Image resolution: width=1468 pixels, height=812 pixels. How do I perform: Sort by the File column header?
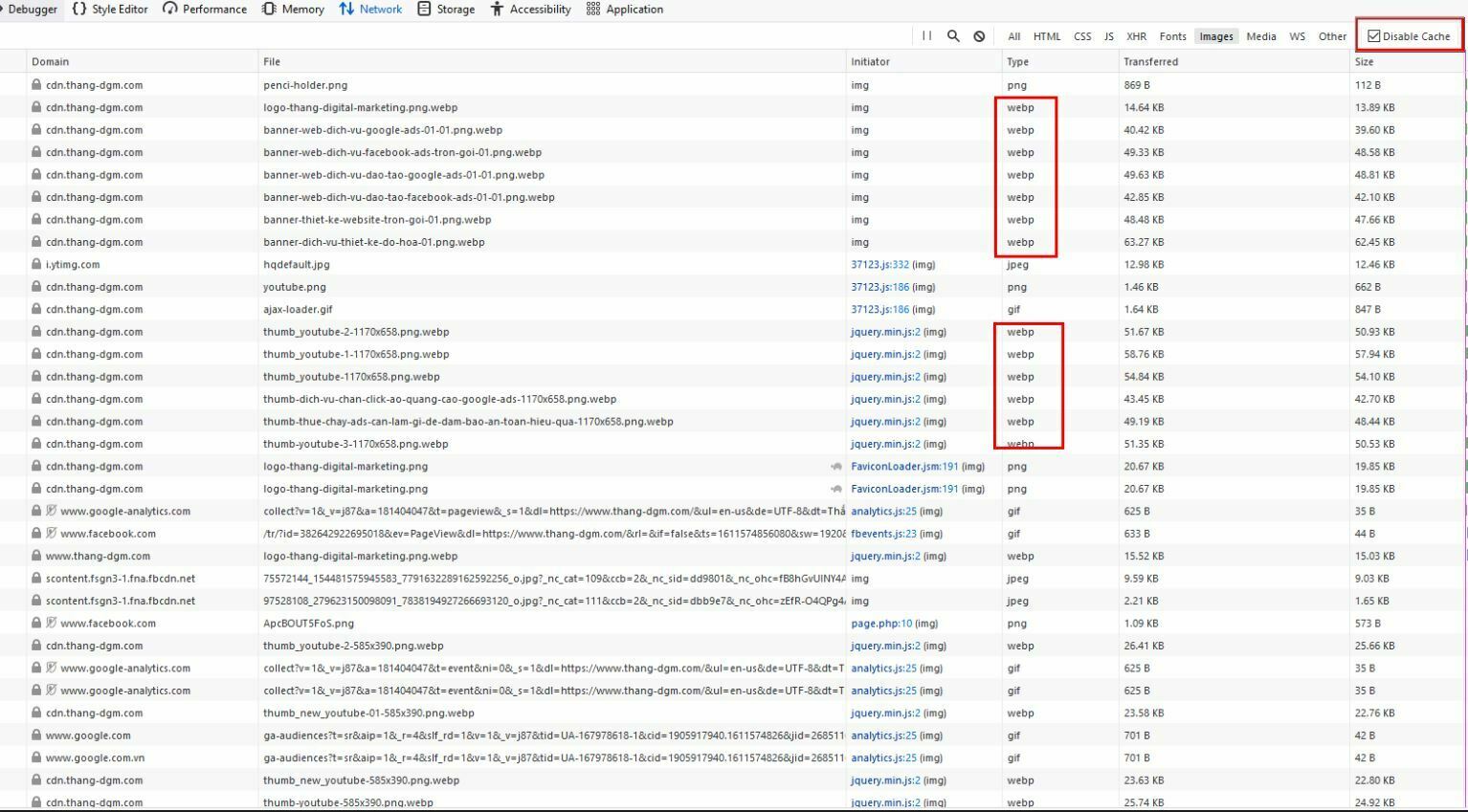tap(551, 61)
